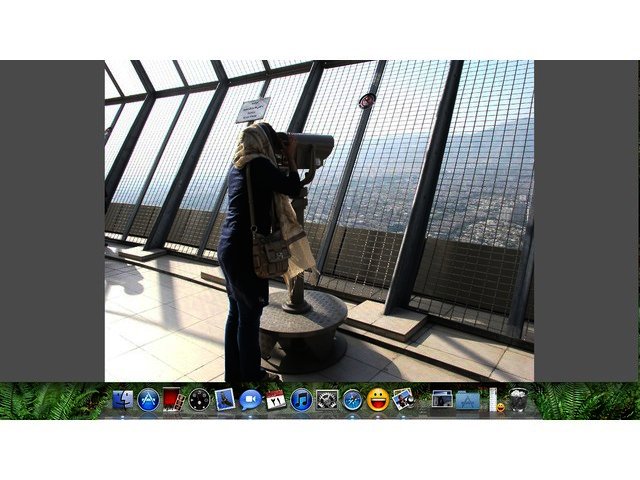Click the black circular Dashboard icon
The width and height of the screenshot is (640, 480).
pos(199,401)
